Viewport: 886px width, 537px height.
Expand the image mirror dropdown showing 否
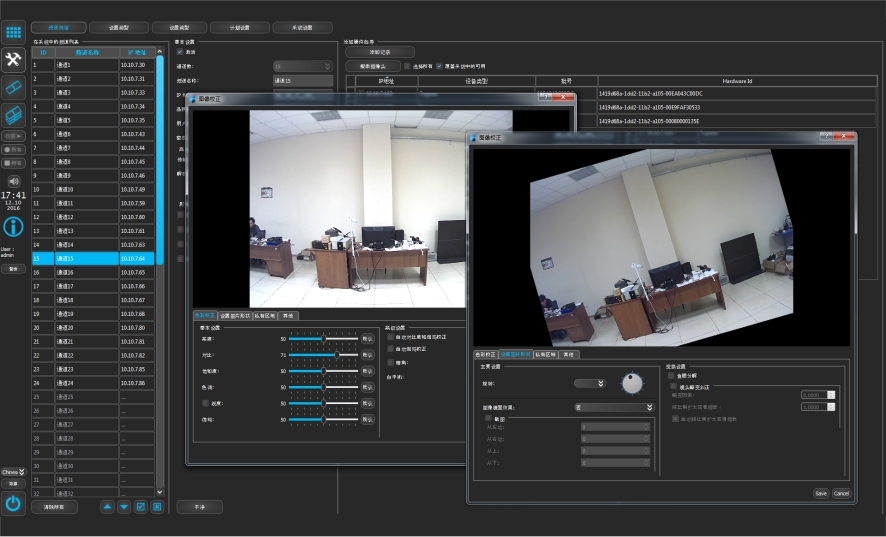(614, 408)
